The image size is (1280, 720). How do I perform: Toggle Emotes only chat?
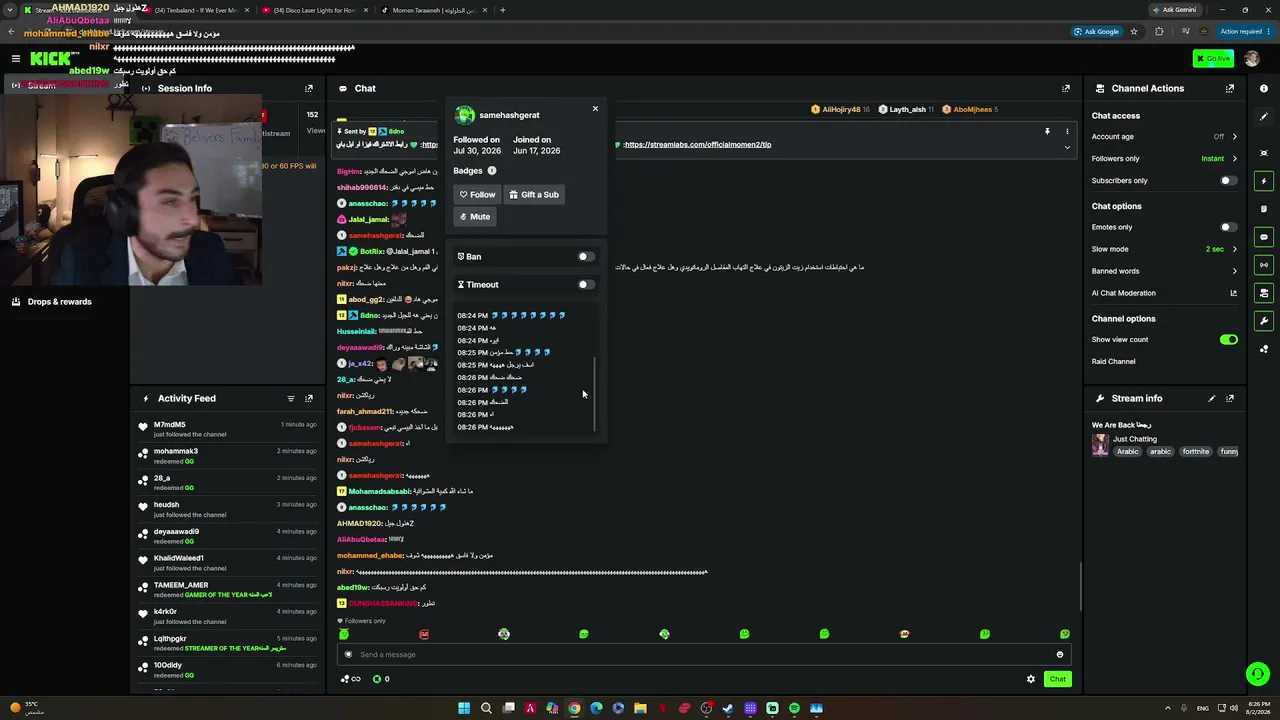[x=1229, y=227]
